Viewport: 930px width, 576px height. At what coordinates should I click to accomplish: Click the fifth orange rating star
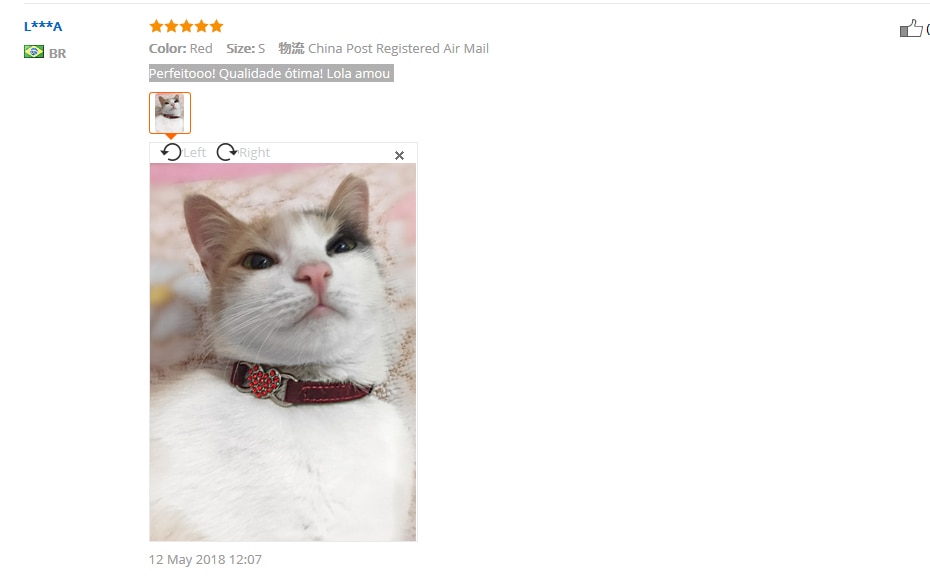pyautogui.click(x=216, y=26)
